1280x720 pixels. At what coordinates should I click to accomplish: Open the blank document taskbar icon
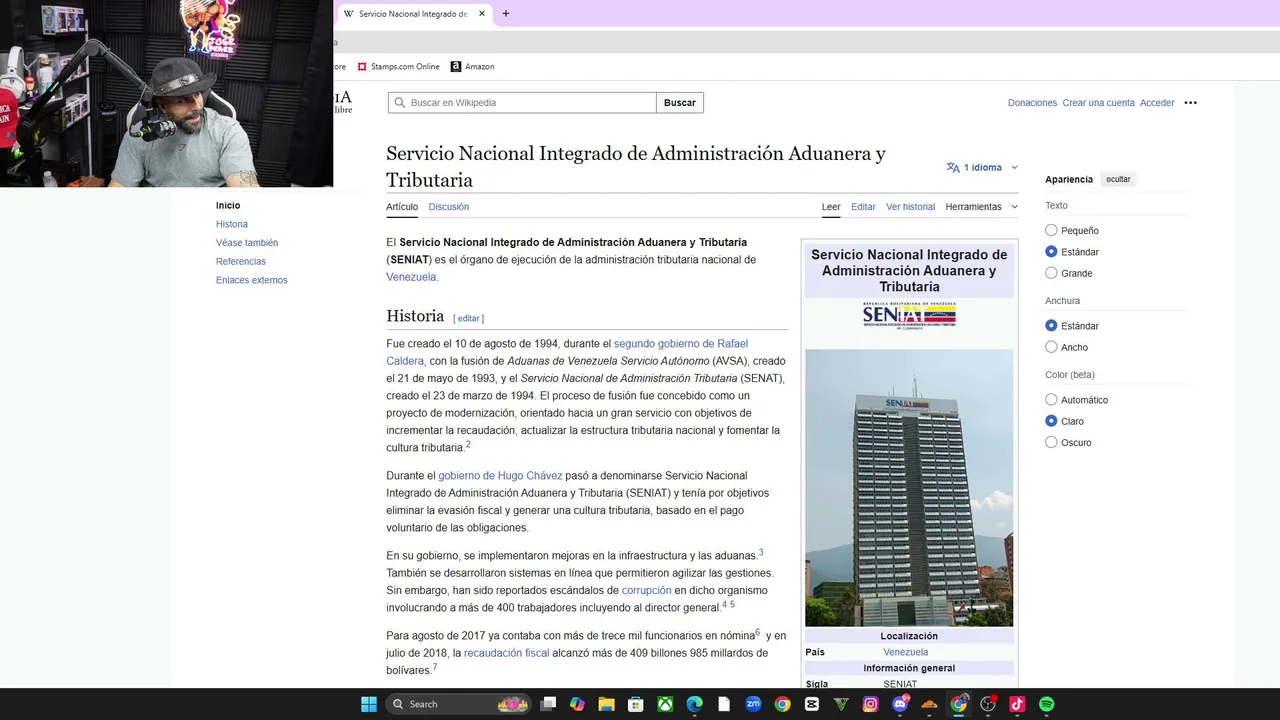point(724,704)
